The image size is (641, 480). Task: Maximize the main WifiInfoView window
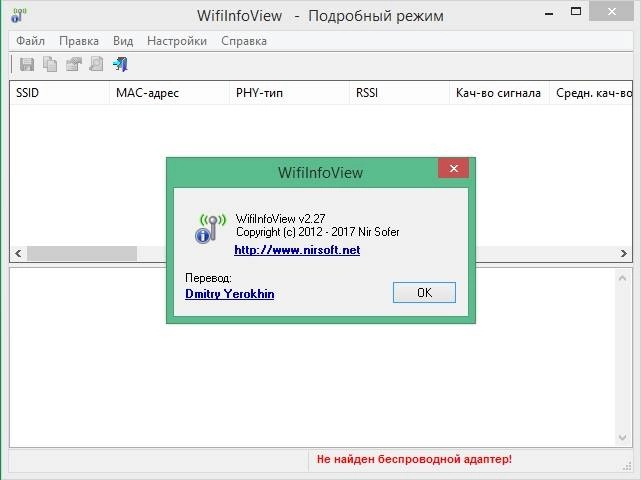(x=576, y=12)
